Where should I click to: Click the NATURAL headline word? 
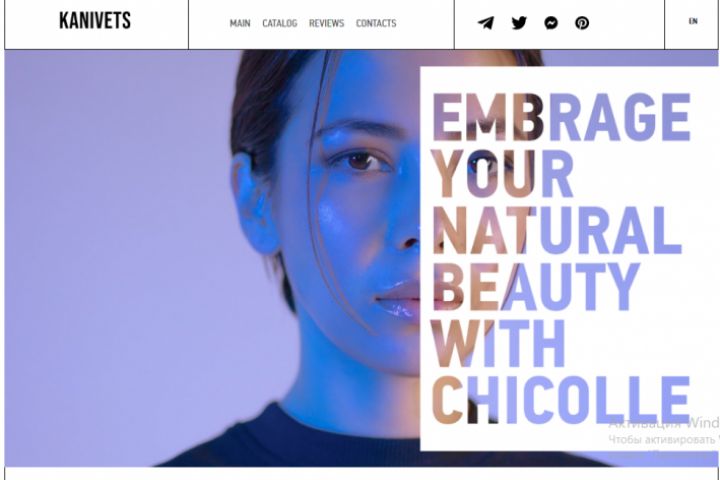(x=557, y=230)
